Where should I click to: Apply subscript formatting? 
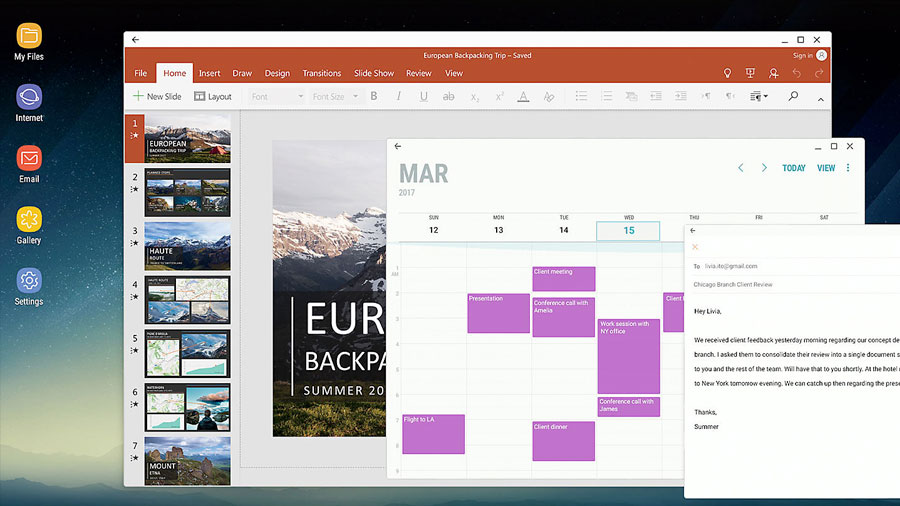[x=474, y=97]
